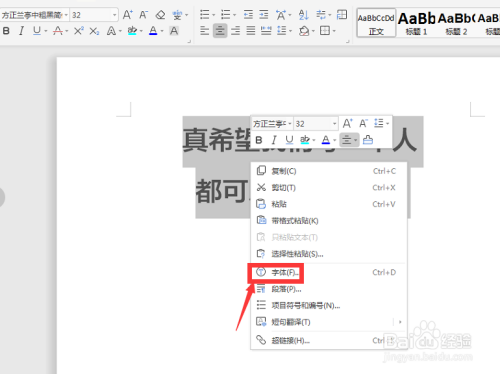Click mini toolbar Increase Font Size icon
This screenshot has height=374, width=500.
pyautogui.click(x=347, y=123)
